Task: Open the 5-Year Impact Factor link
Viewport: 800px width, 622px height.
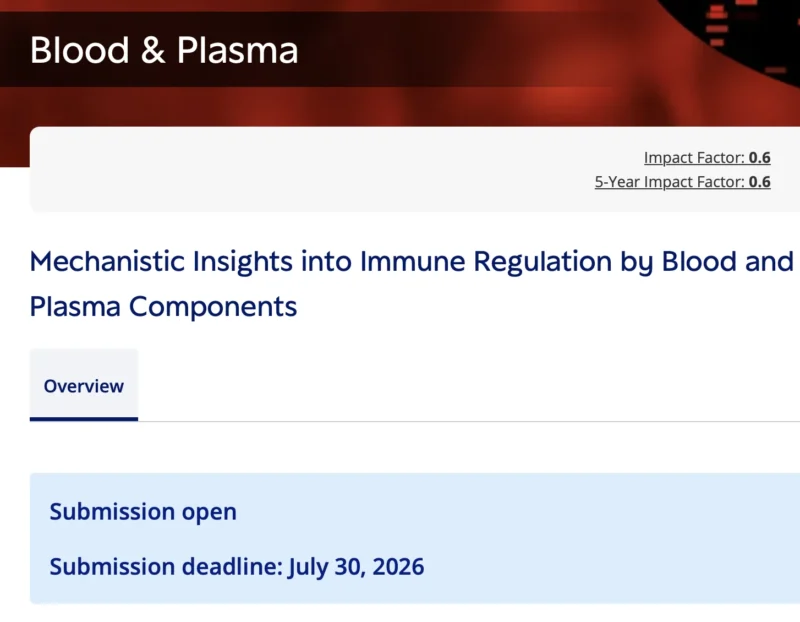Action: point(682,181)
